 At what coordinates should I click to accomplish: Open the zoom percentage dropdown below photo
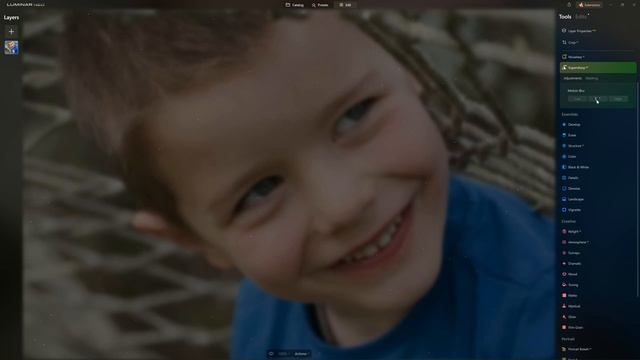(284, 354)
